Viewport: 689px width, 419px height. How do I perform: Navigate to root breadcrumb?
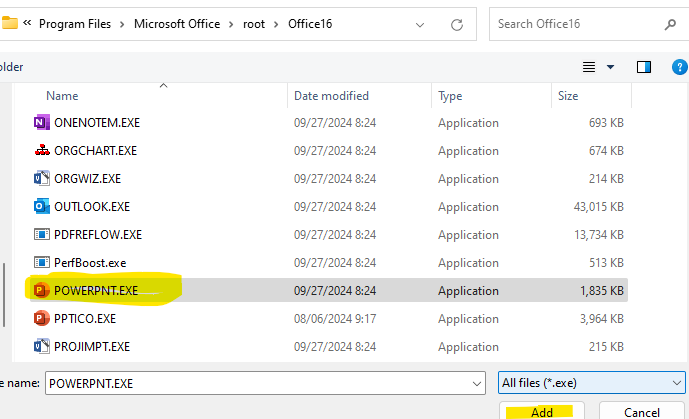tap(254, 24)
